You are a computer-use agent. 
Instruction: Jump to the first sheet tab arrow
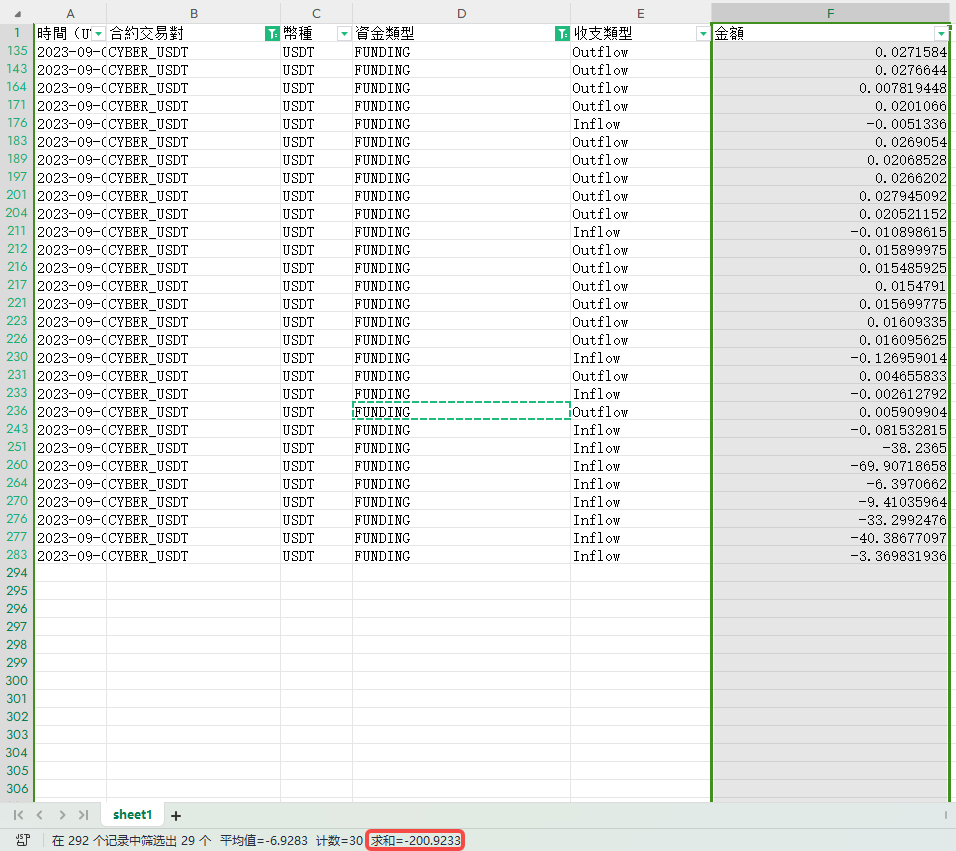[19, 815]
